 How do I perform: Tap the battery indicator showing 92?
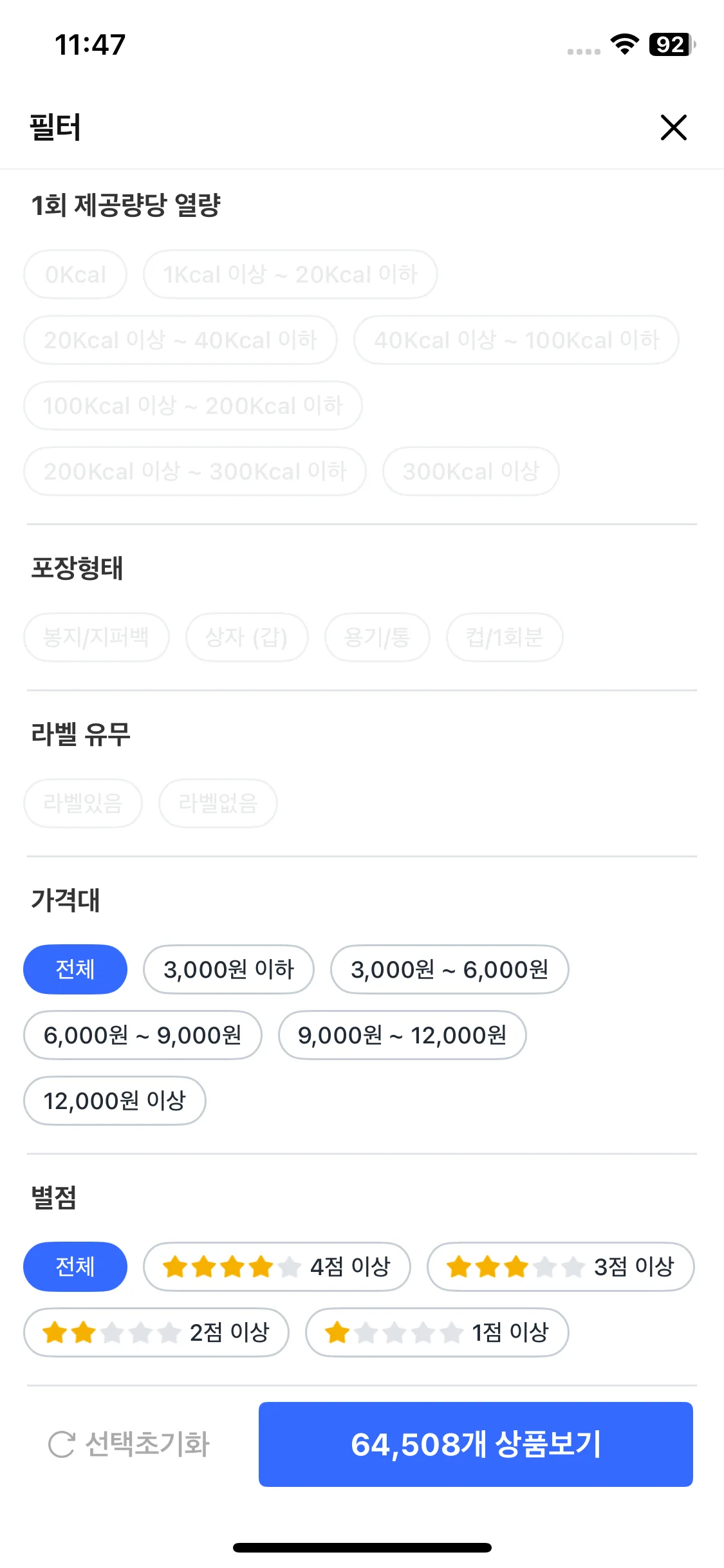[x=673, y=44]
